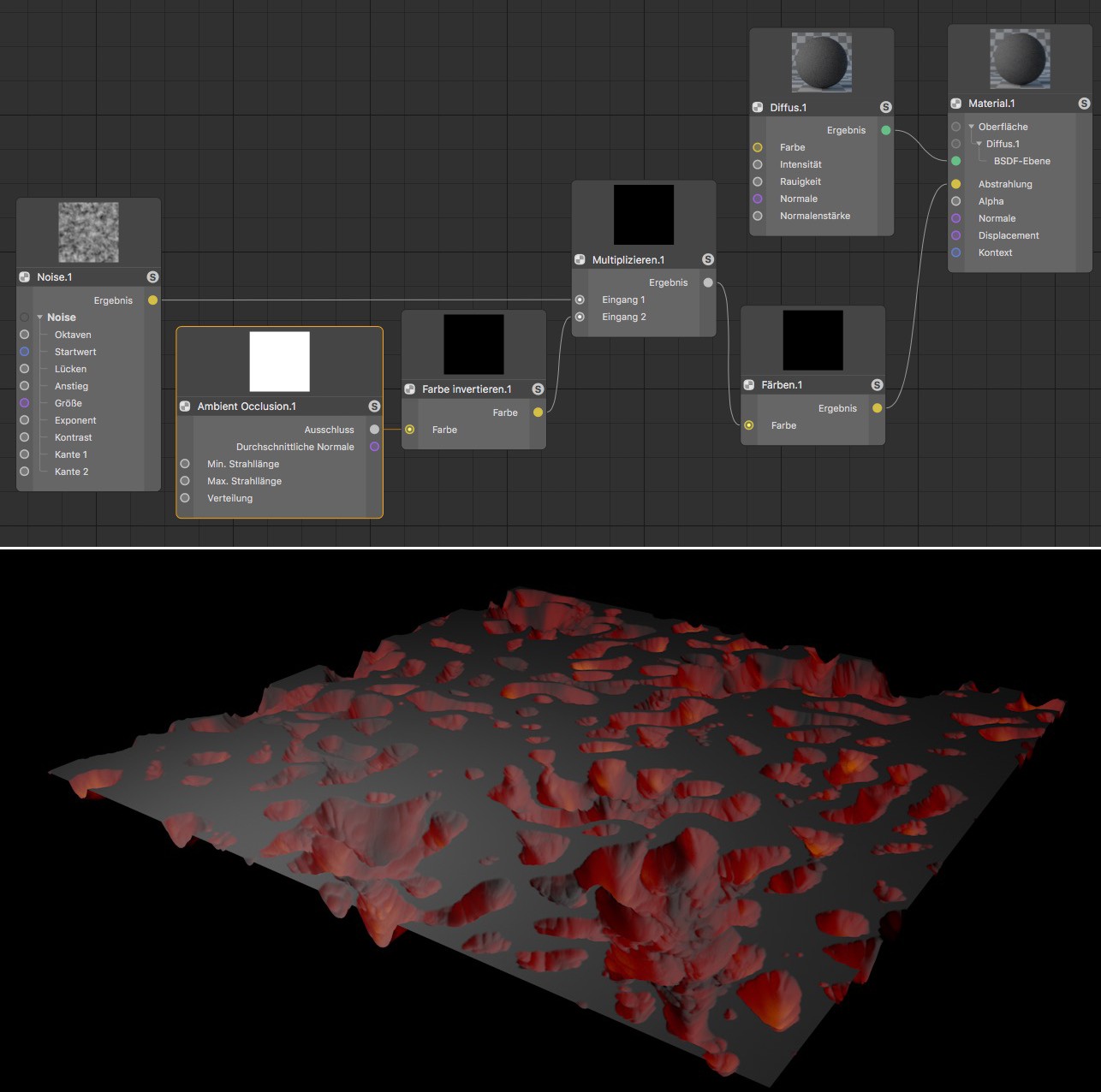Click the white preview swatch of Ambient Occlusion.1
The image size is (1101, 1092).
coord(279,361)
